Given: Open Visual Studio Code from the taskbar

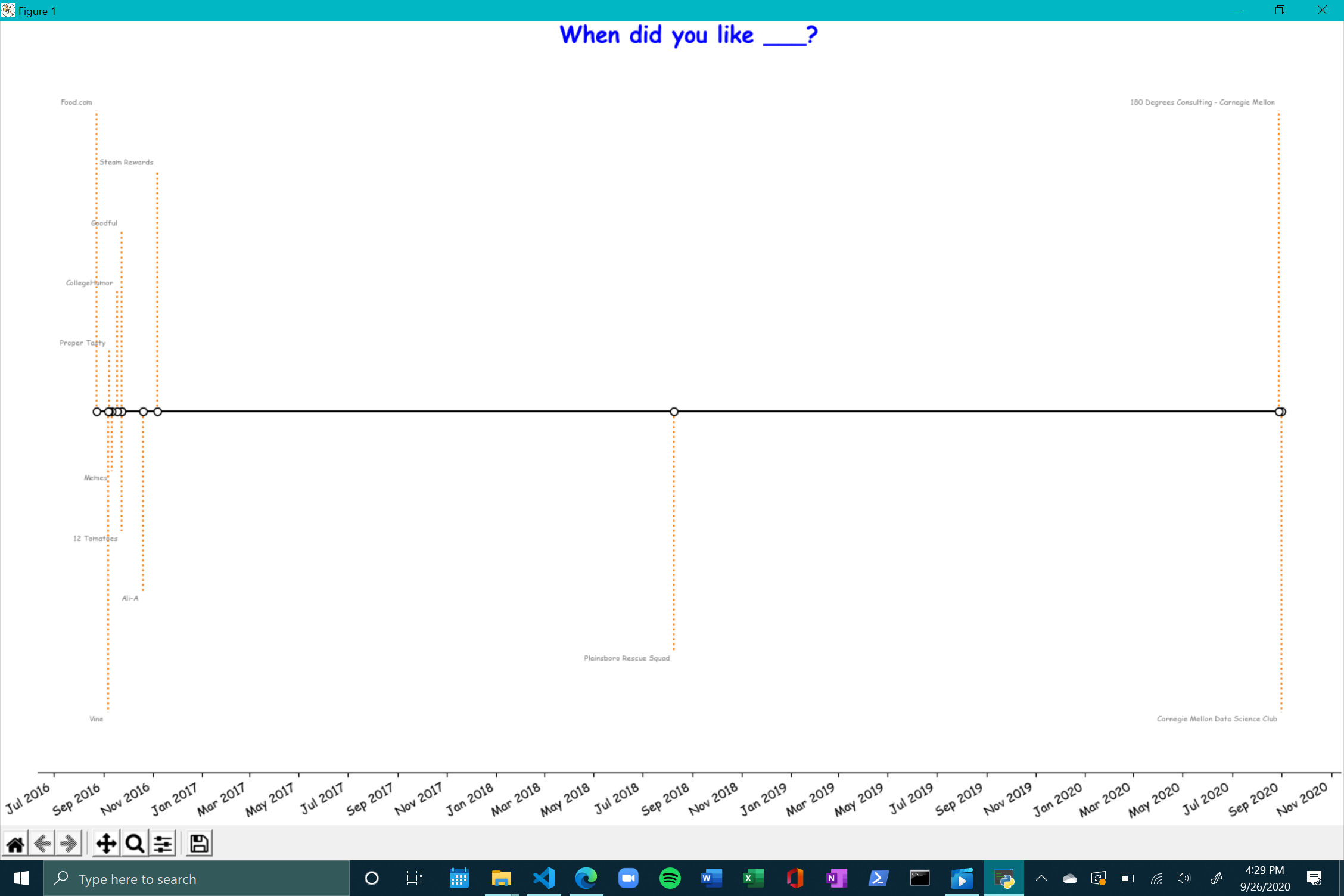Looking at the screenshot, I should tap(544, 878).
